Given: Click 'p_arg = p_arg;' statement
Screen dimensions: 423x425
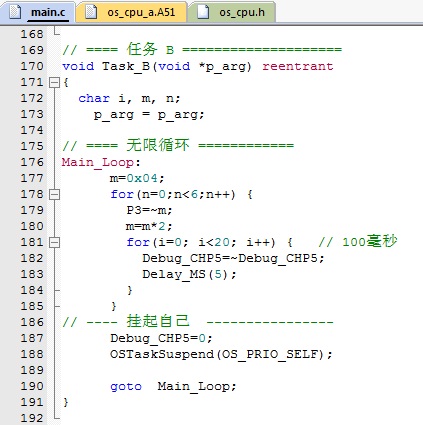Looking at the screenshot, I should pos(149,115).
